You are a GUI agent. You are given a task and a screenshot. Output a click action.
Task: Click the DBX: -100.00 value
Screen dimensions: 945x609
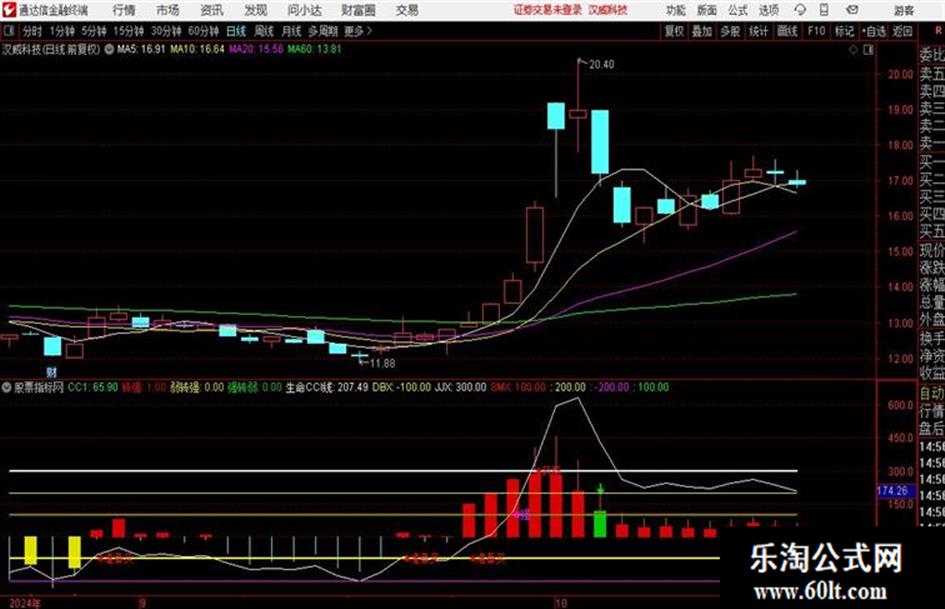[x=401, y=387]
